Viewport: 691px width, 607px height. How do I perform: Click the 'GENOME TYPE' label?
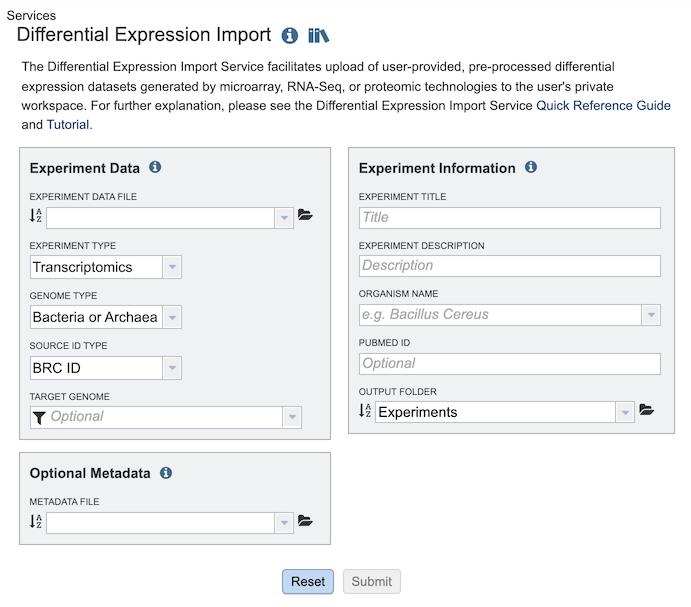click(63, 295)
